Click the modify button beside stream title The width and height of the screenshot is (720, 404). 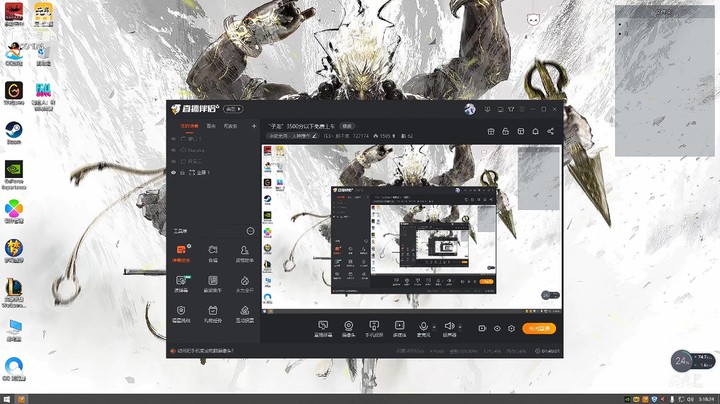click(x=347, y=126)
